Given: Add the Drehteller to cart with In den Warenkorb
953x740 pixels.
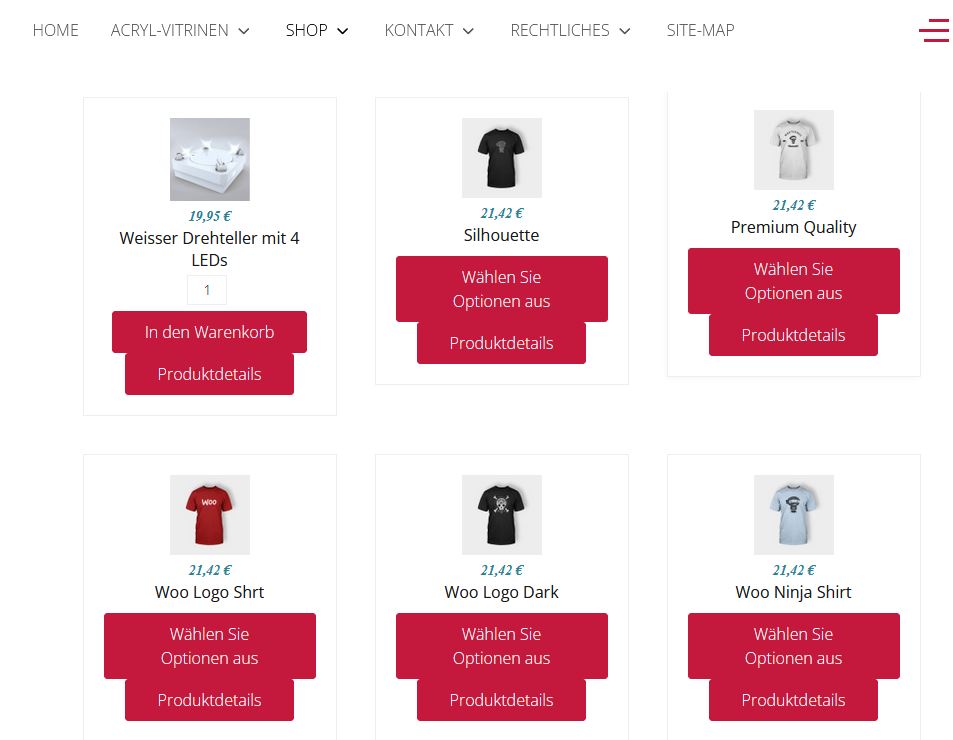Looking at the screenshot, I should [x=209, y=332].
